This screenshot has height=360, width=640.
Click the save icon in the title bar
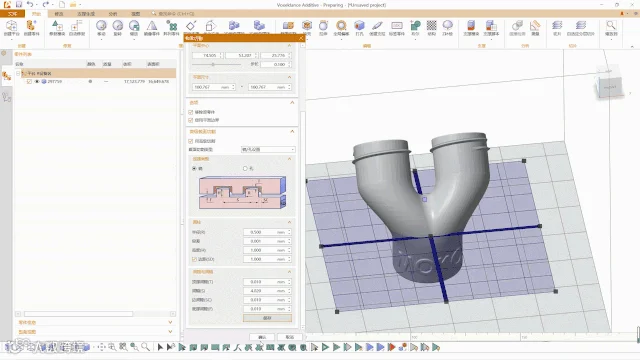[19, 4]
